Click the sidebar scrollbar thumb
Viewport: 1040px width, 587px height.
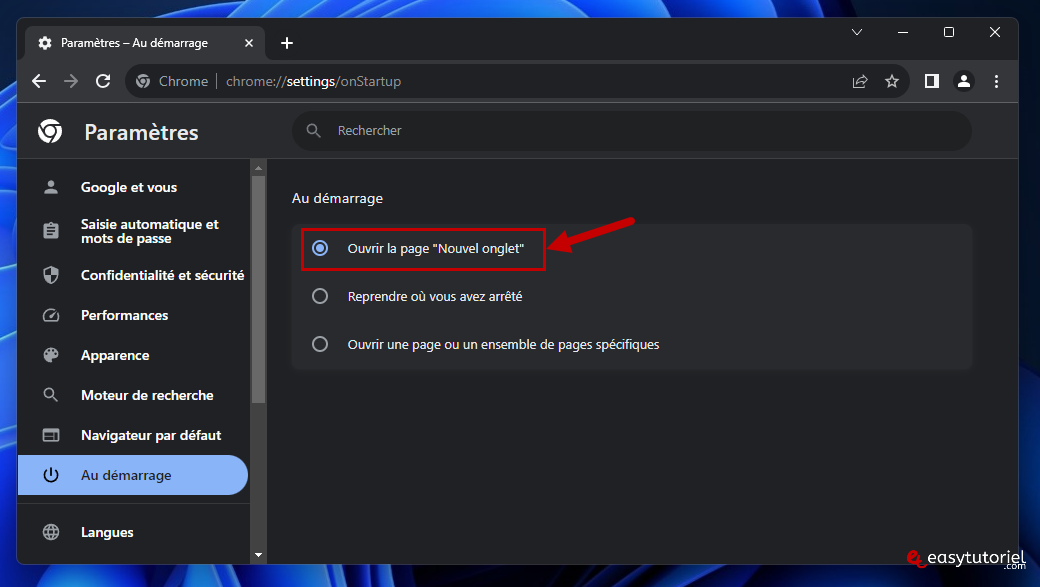259,289
